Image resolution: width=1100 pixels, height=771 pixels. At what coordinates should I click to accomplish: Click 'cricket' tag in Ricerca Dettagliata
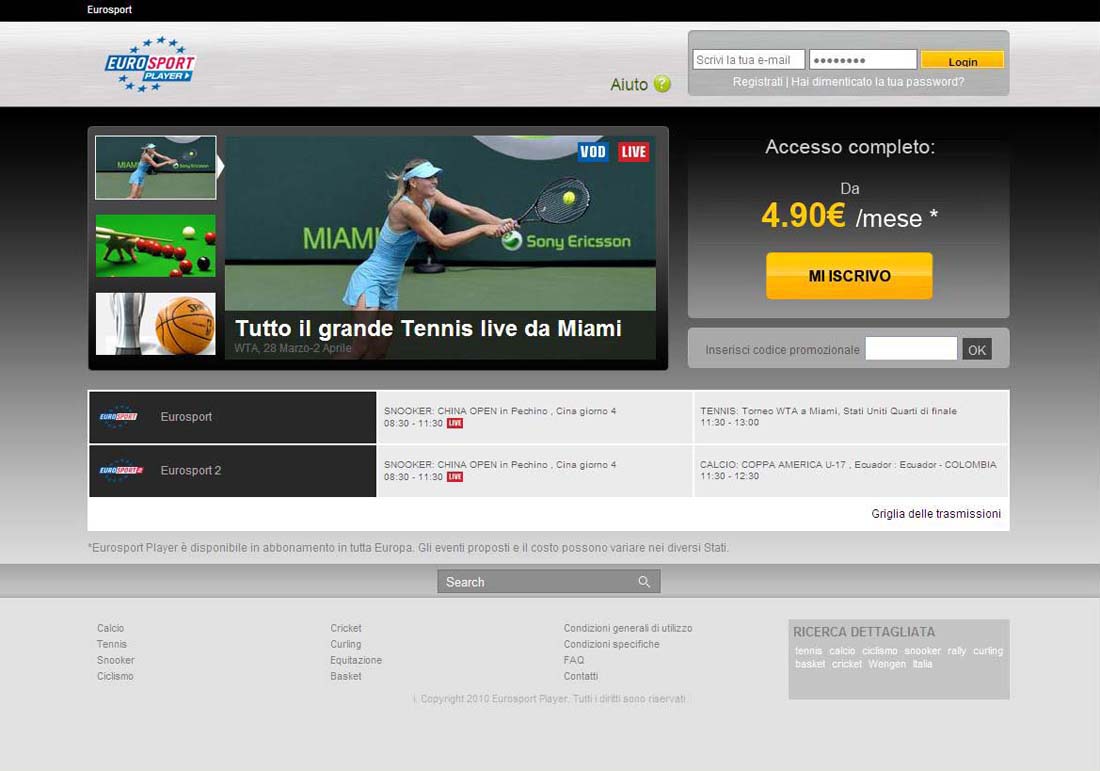[x=847, y=664]
